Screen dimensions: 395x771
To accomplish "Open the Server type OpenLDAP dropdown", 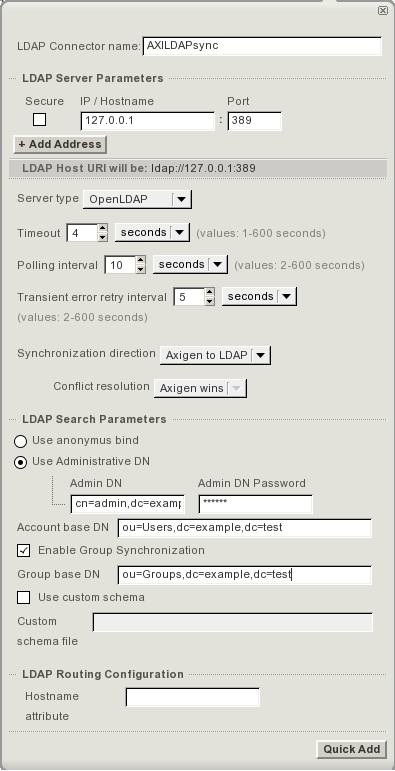I will point(137,200).
